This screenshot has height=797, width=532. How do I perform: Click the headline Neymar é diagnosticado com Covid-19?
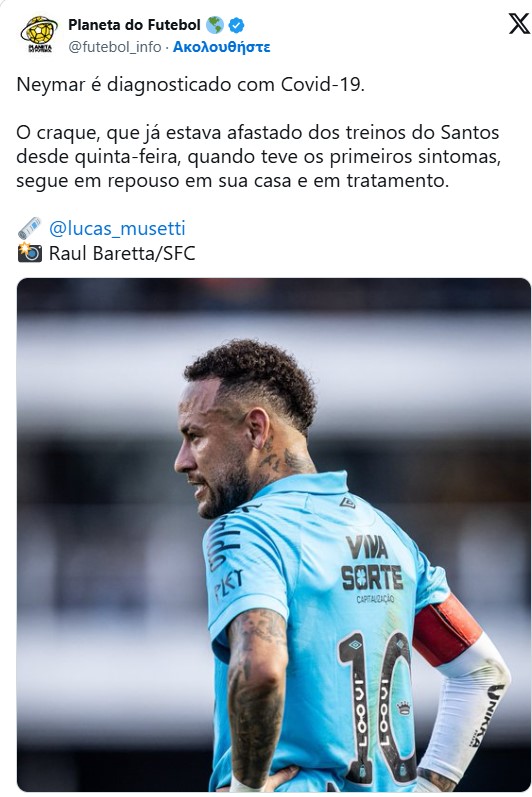click(191, 84)
